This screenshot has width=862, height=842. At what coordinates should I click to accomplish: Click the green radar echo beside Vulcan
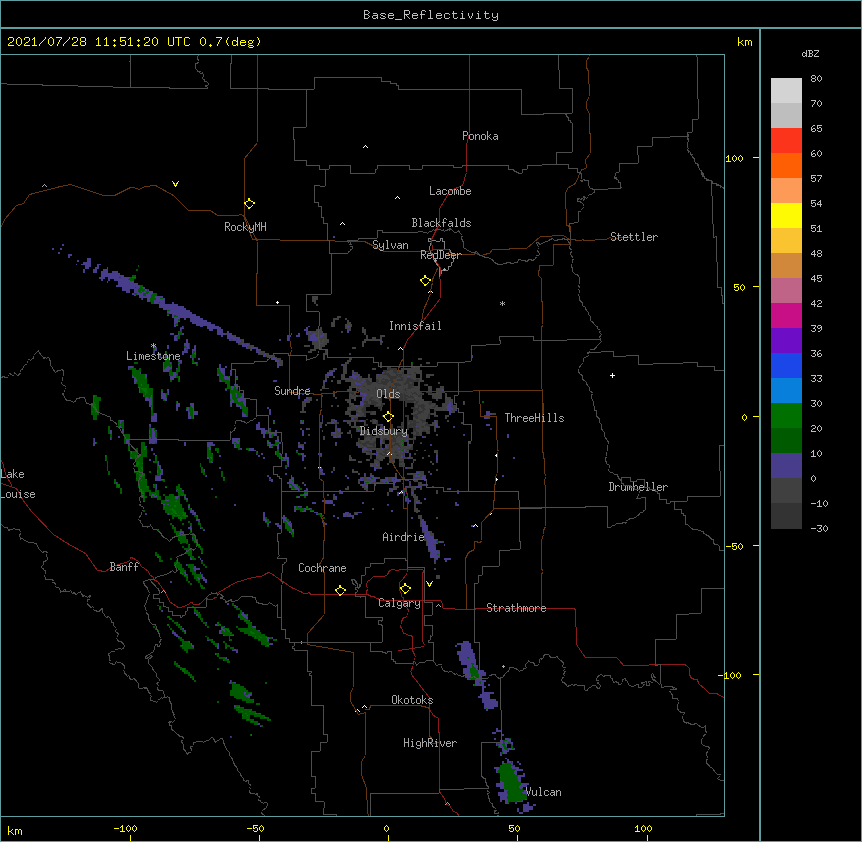click(x=513, y=782)
